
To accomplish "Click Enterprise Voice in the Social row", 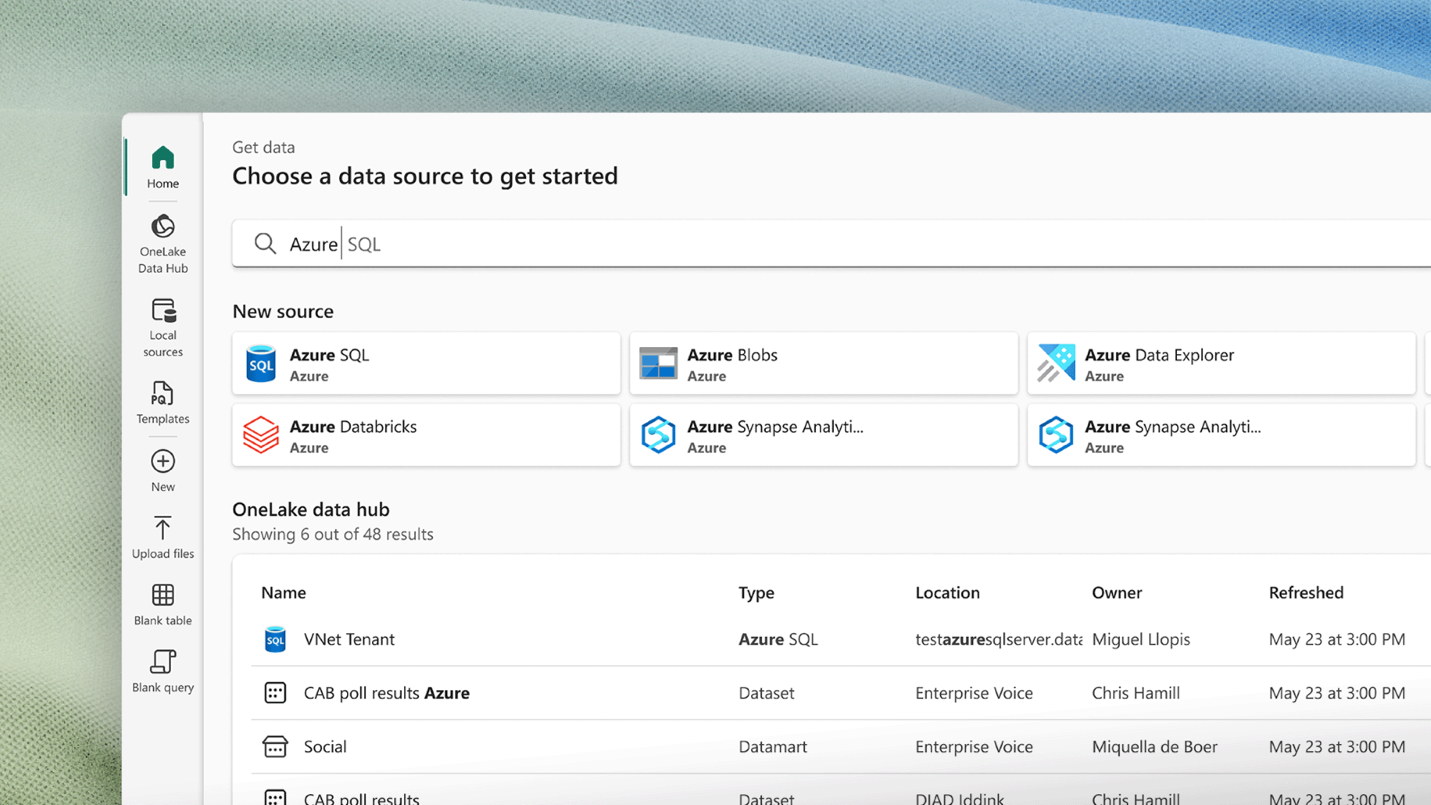I will click(974, 747).
